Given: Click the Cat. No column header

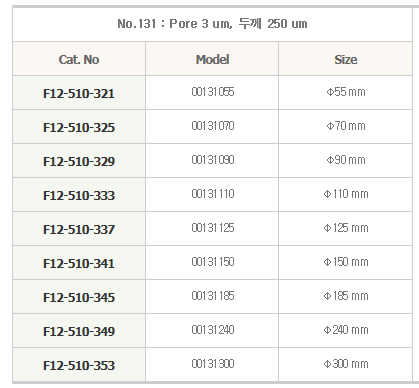Looking at the screenshot, I should point(79,59).
